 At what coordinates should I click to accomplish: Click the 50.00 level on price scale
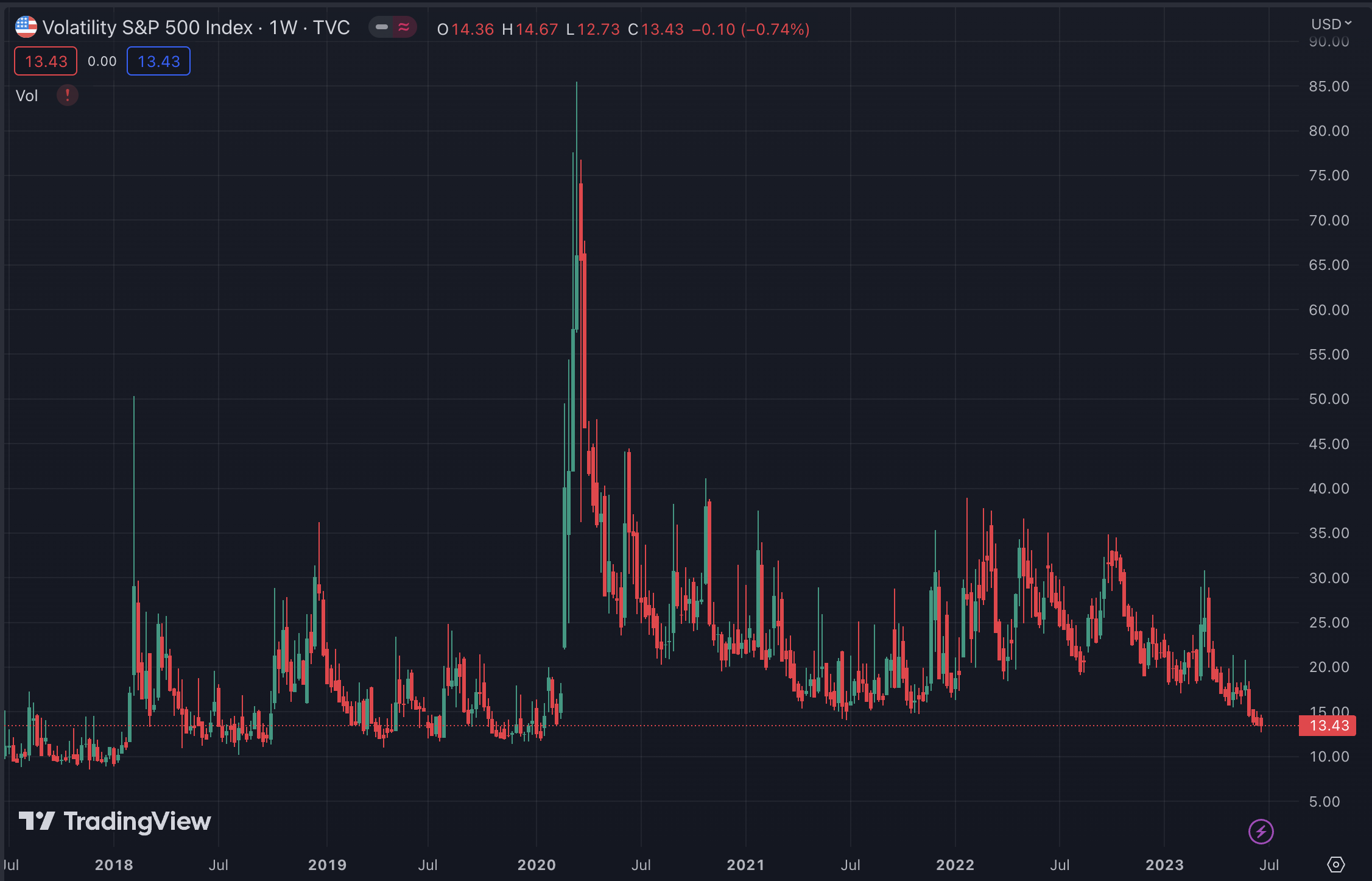(1329, 399)
